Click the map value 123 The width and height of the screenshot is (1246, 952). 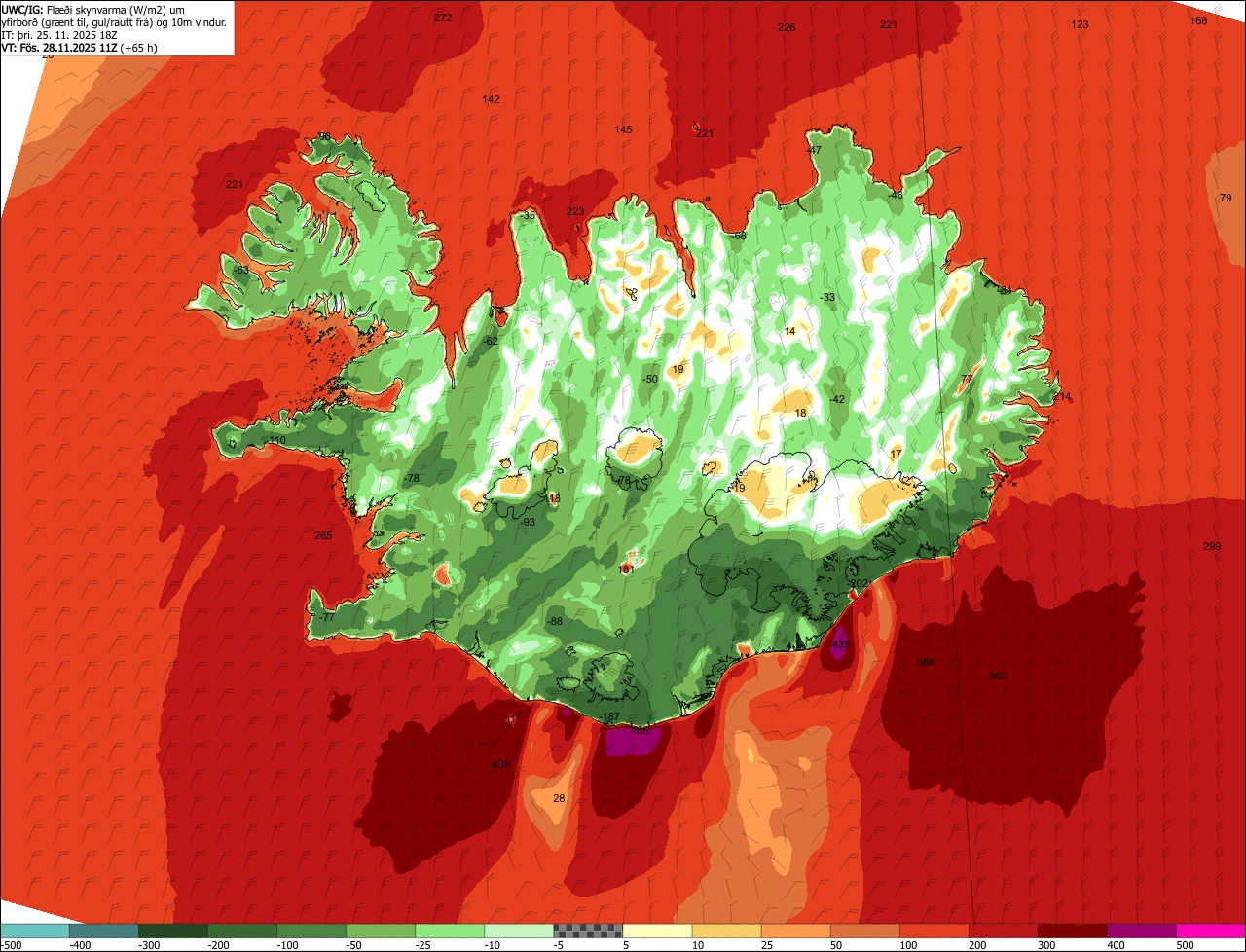(x=1080, y=24)
